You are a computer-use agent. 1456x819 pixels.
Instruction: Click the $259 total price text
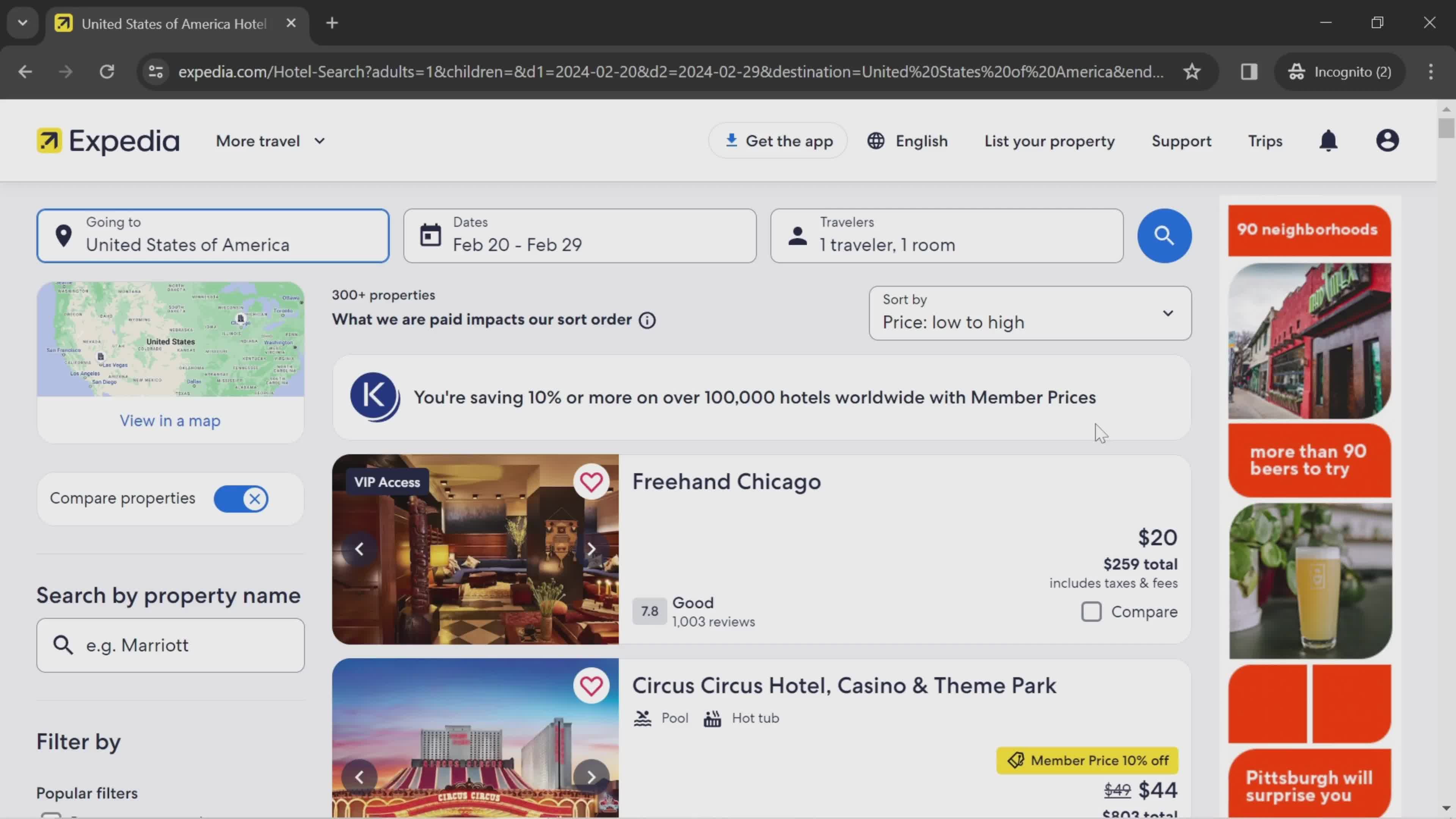coord(1140,564)
